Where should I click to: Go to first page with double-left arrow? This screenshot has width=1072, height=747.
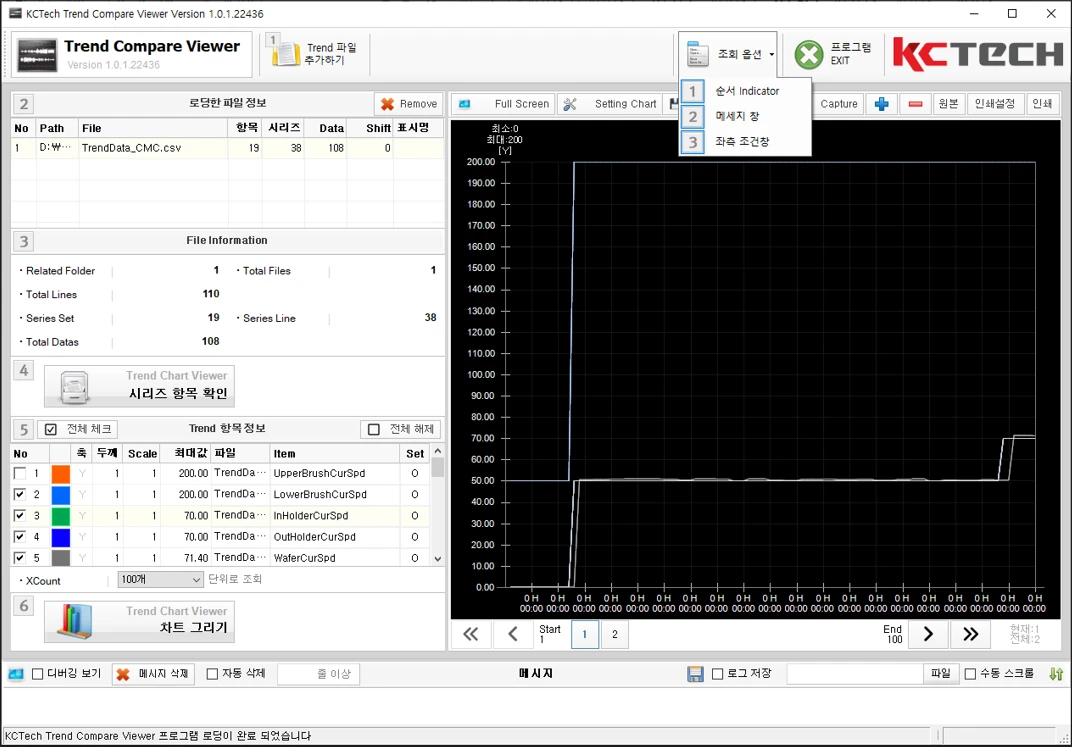(x=470, y=634)
